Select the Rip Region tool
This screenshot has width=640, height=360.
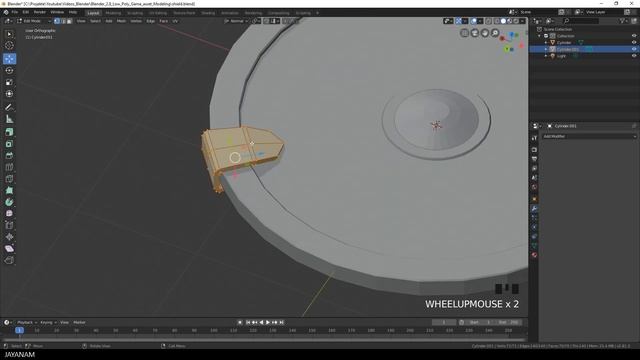9,260
